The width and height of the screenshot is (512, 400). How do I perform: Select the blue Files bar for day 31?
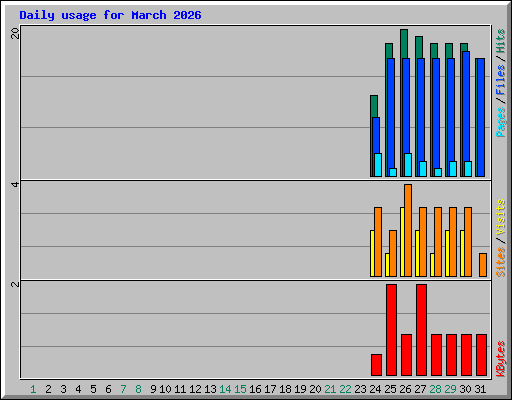pos(481,117)
